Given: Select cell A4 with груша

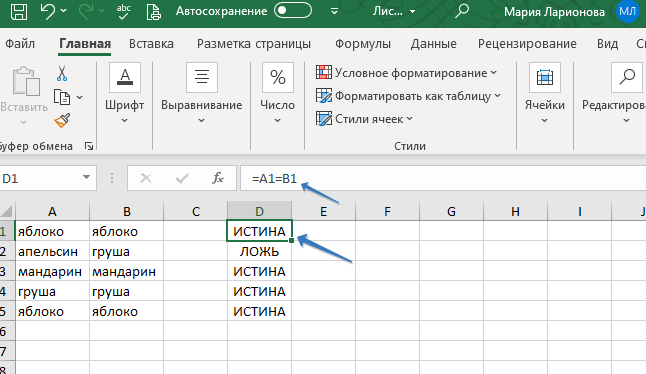Looking at the screenshot, I should click(x=52, y=291).
